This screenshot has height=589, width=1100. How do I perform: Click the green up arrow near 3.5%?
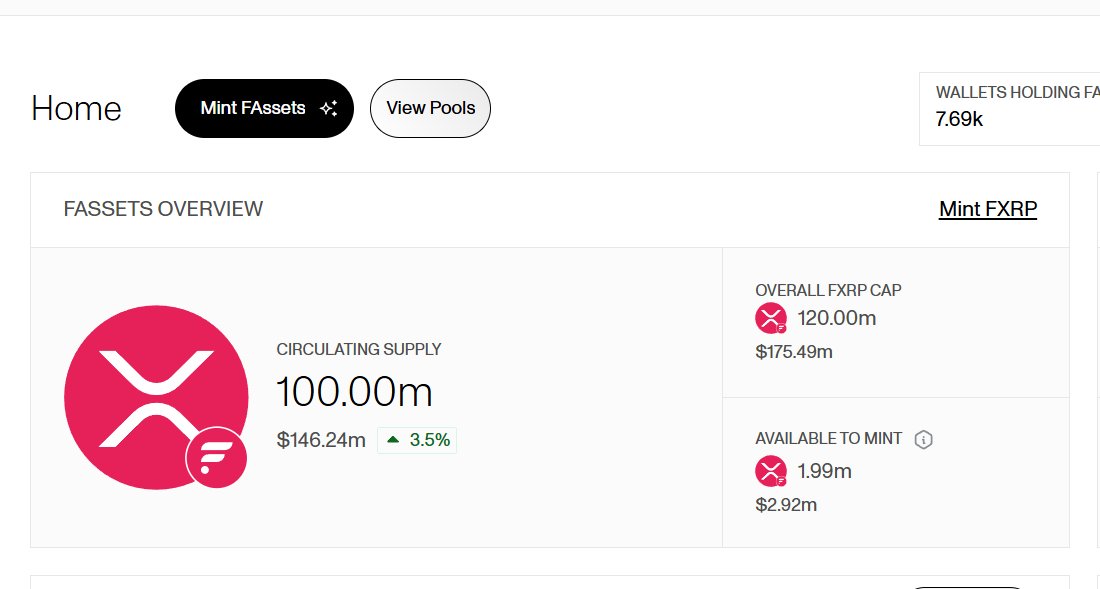393,439
